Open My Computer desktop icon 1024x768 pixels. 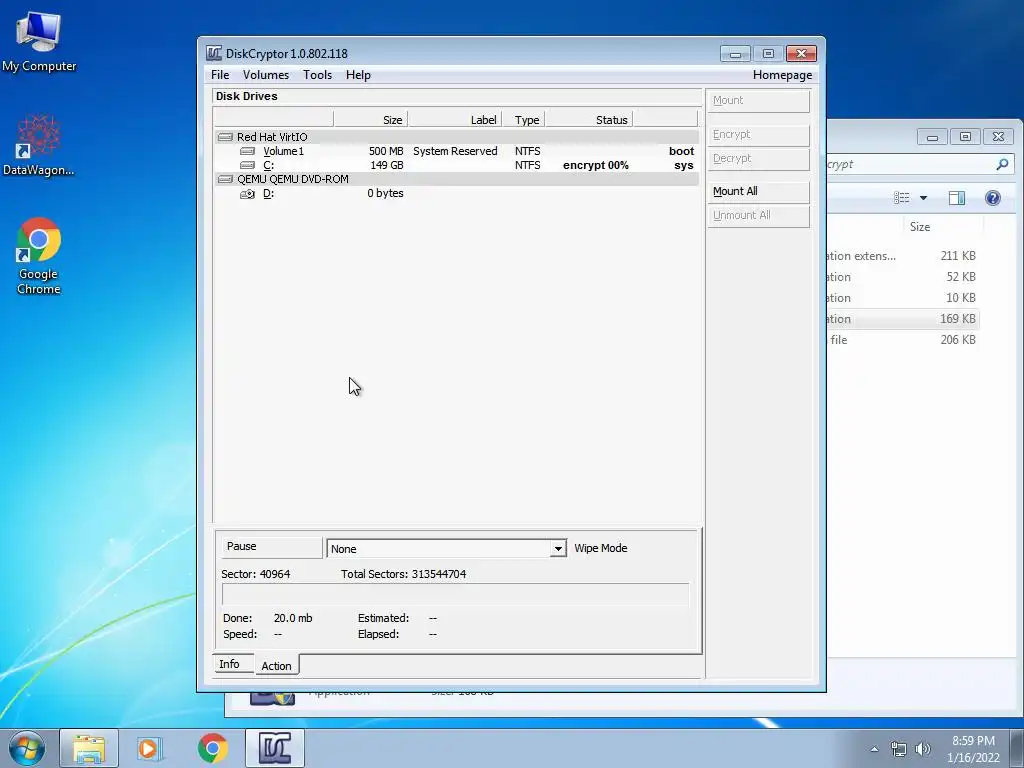pos(39,40)
